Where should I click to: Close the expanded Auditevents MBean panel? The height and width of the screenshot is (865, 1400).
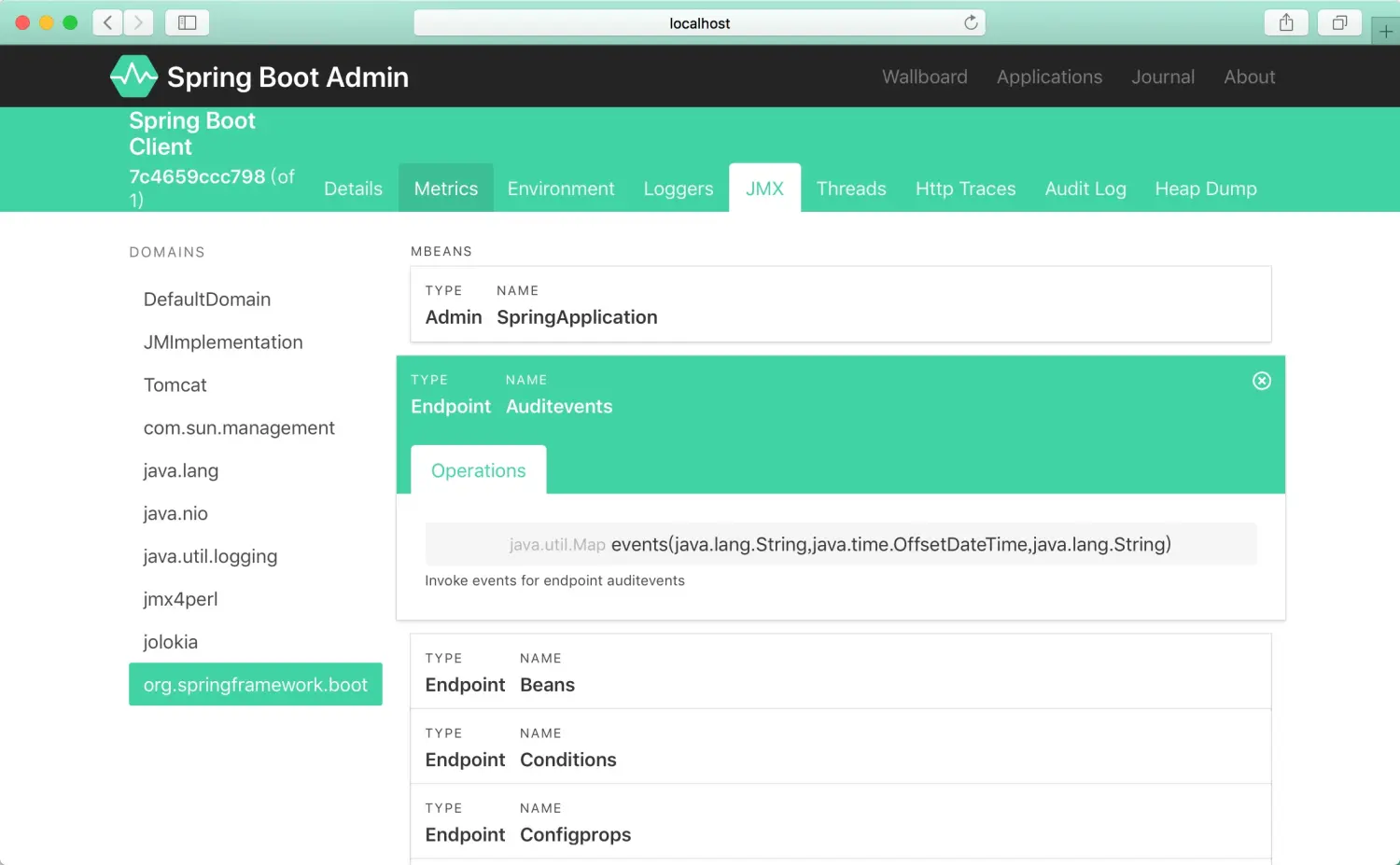(x=1261, y=381)
